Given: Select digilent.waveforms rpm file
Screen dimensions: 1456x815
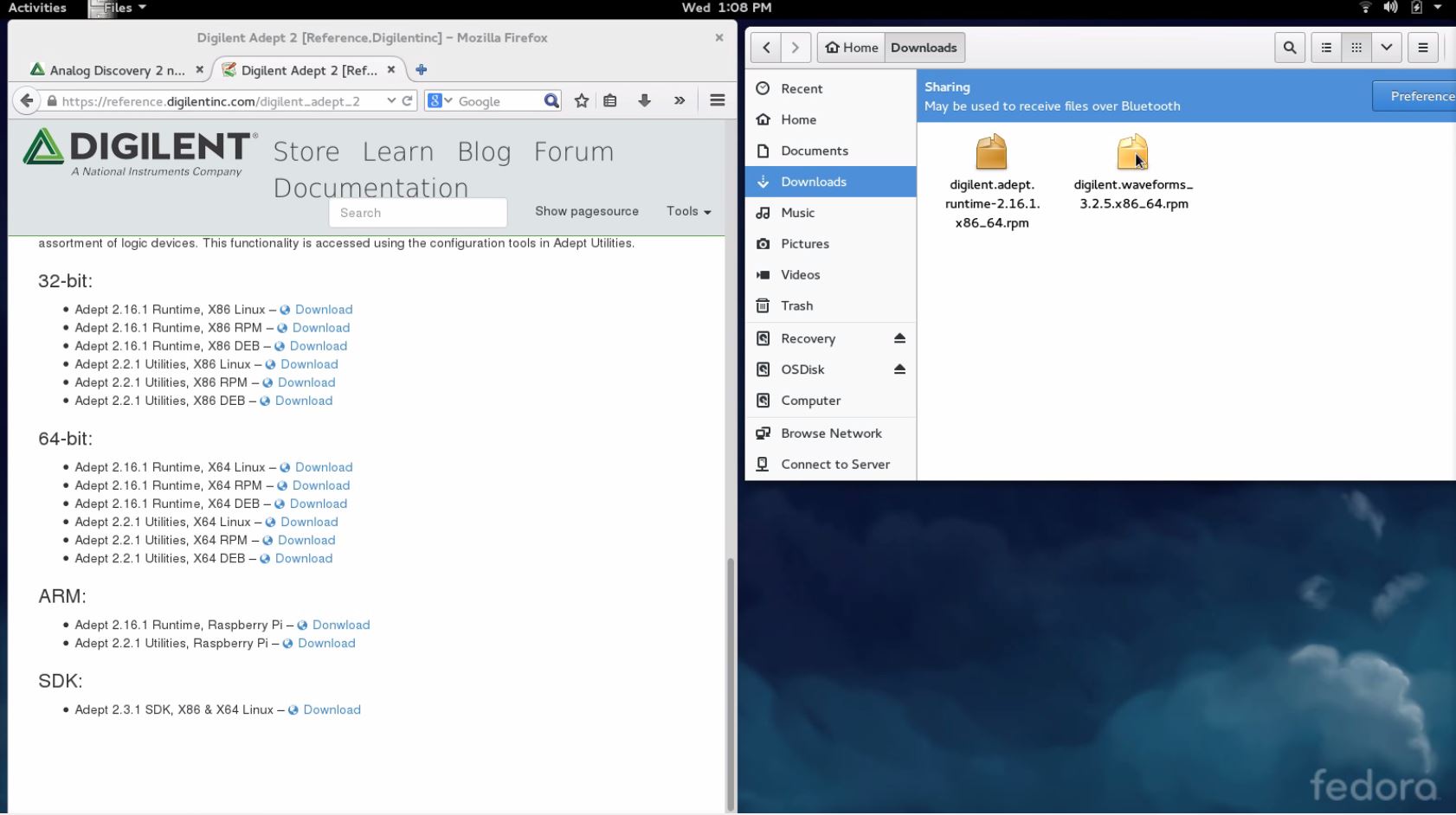Looking at the screenshot, I should click(1133, 172).
